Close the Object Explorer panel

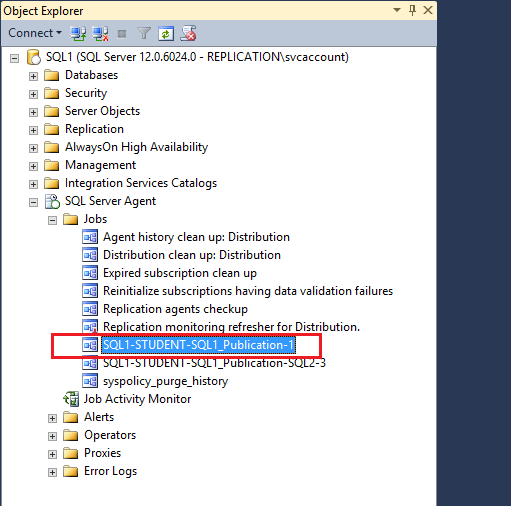(428, 10)
